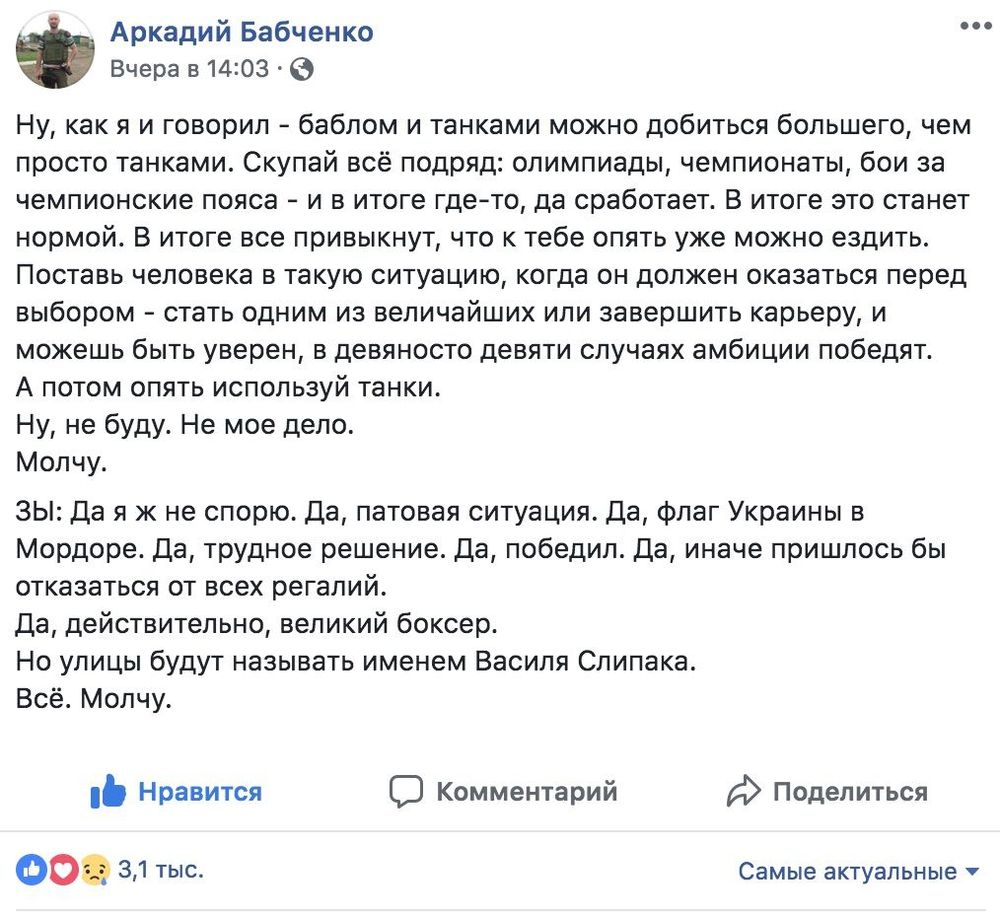Click the arrow next to "Самые актуальные"
1000x917 pixels.
click(971, 871)
